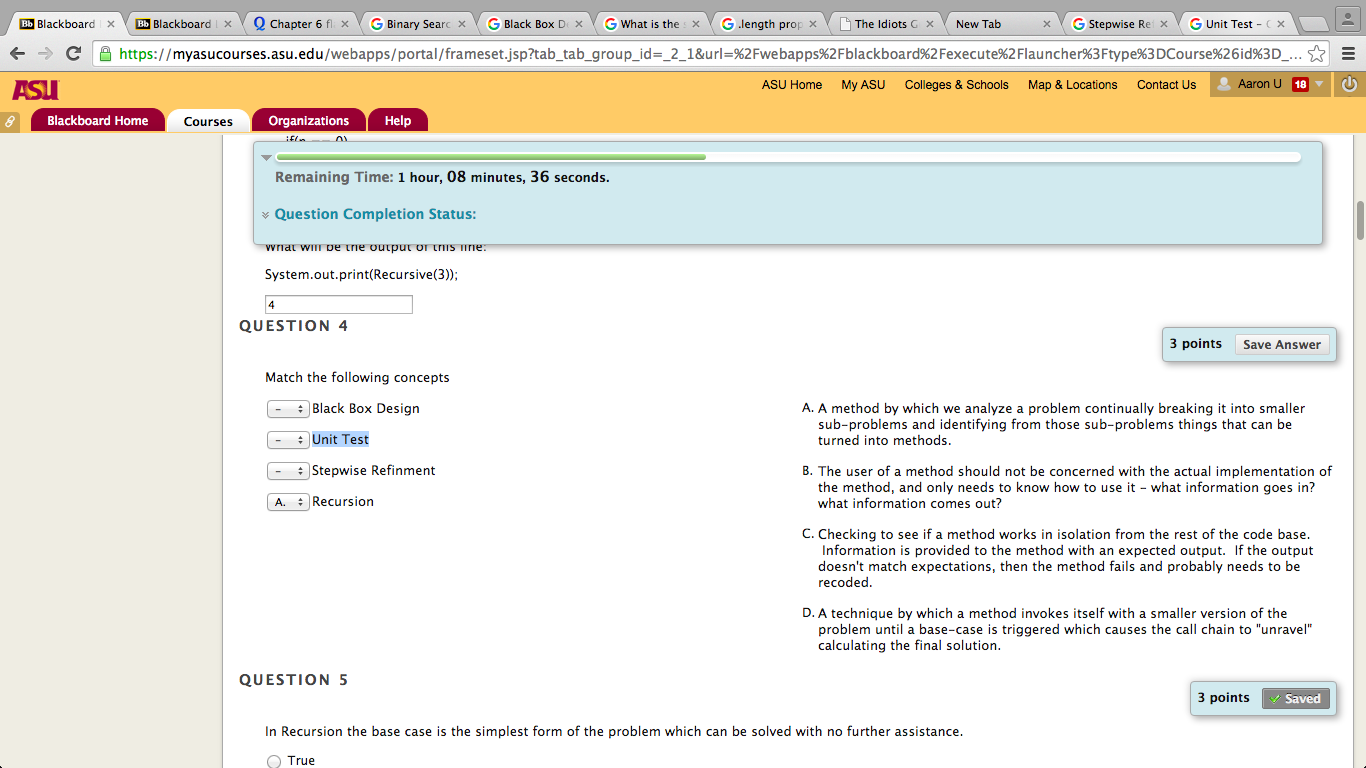Open Aaron U user menu arrow
The image size is (1366, 768).
1320,84
